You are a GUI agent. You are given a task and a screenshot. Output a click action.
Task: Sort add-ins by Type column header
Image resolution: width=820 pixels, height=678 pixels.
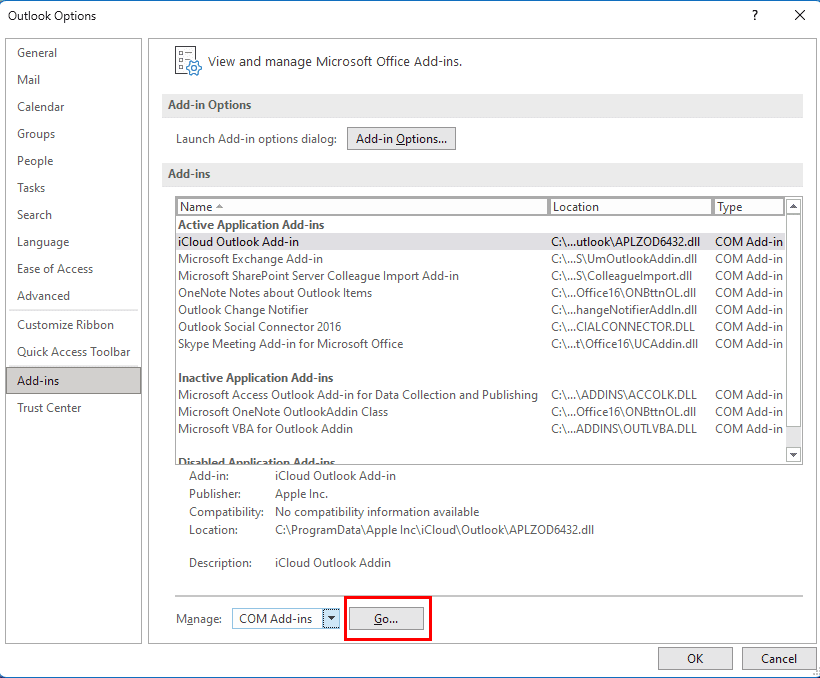[x=748, y=207]
